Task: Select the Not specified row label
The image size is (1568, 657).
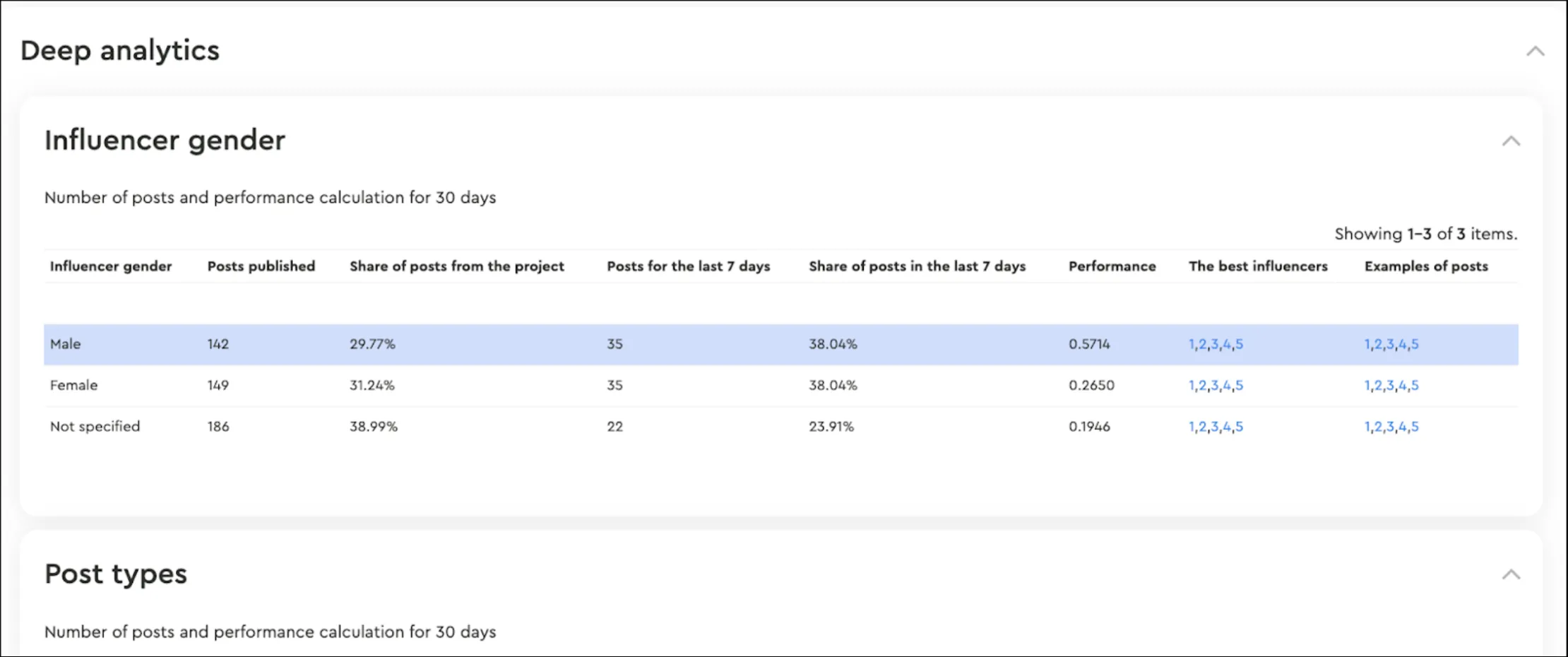Action: (95, 427)
